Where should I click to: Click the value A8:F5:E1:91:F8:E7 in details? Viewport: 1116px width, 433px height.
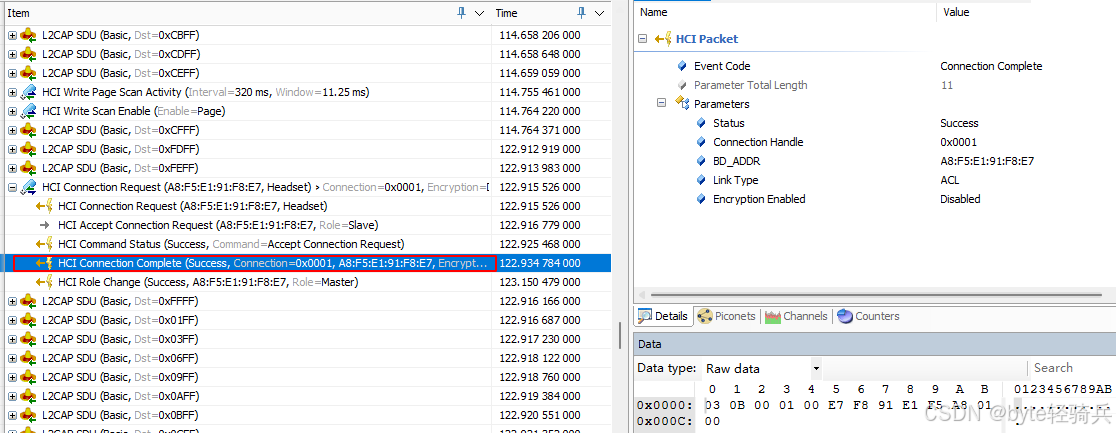pyautogui.click(x=987, y=162)
